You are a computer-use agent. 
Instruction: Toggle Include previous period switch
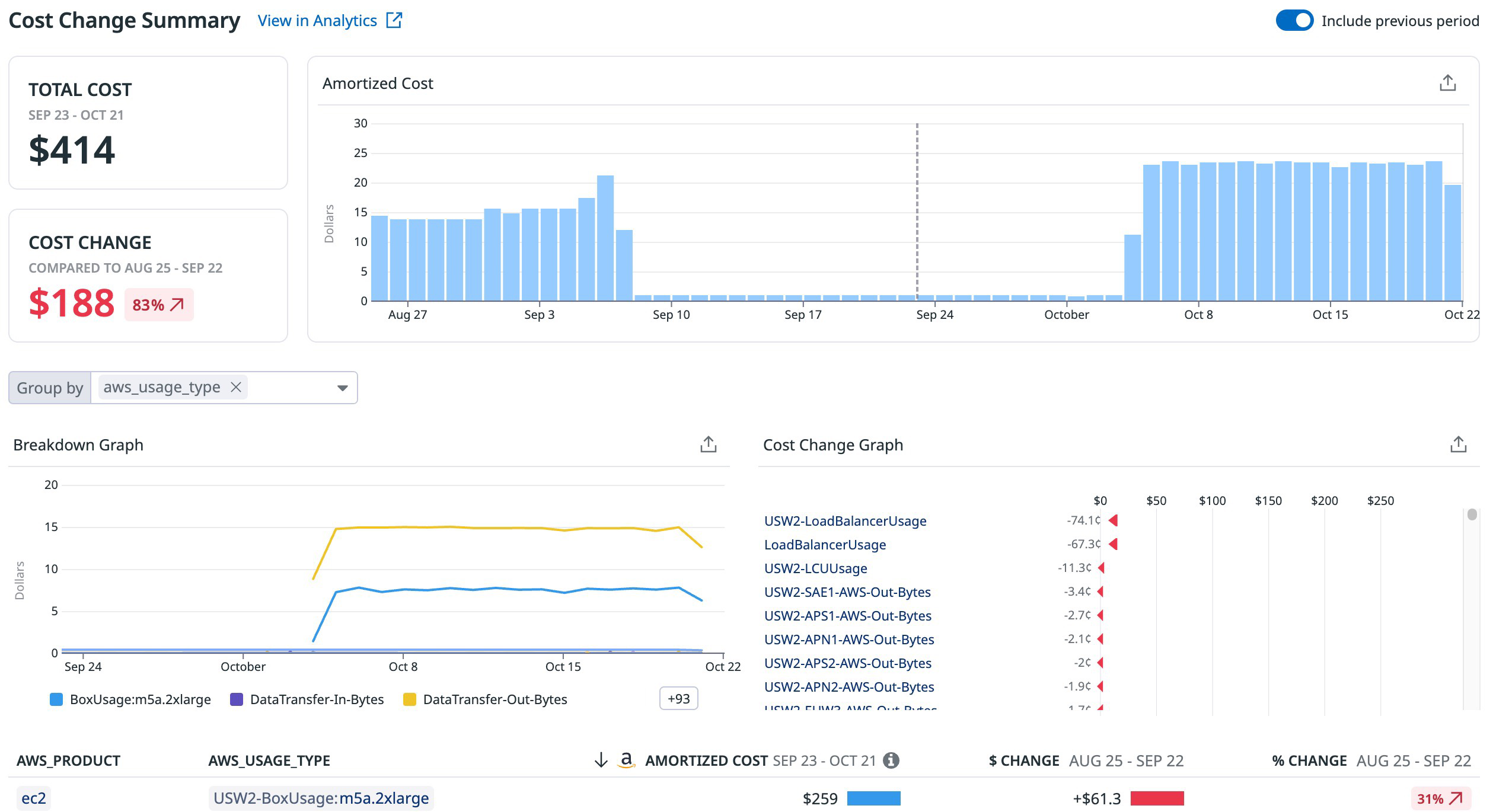1294,21
